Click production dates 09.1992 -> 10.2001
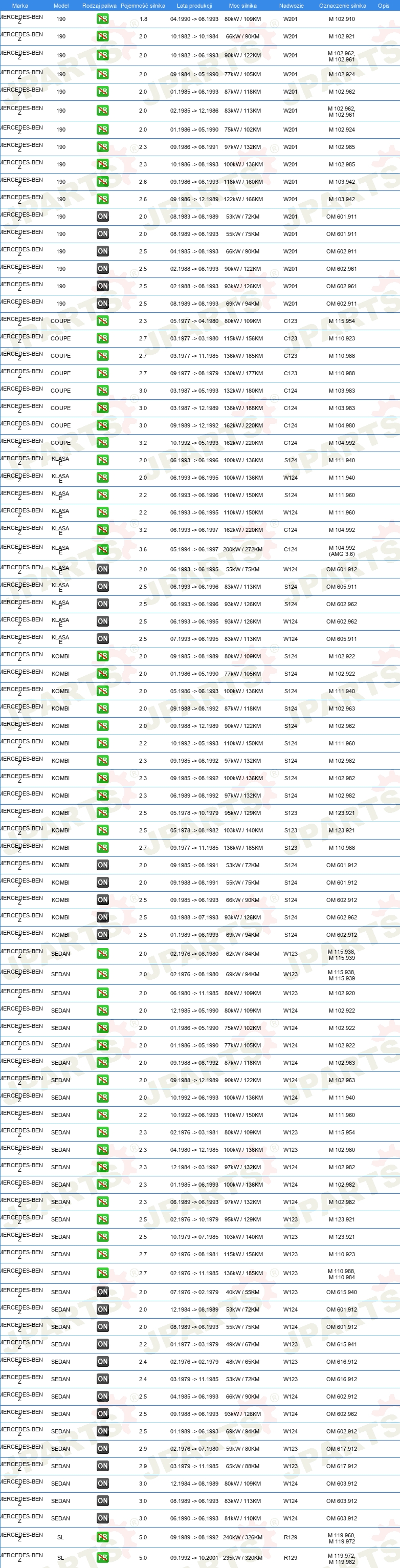 click(194, 1558)
